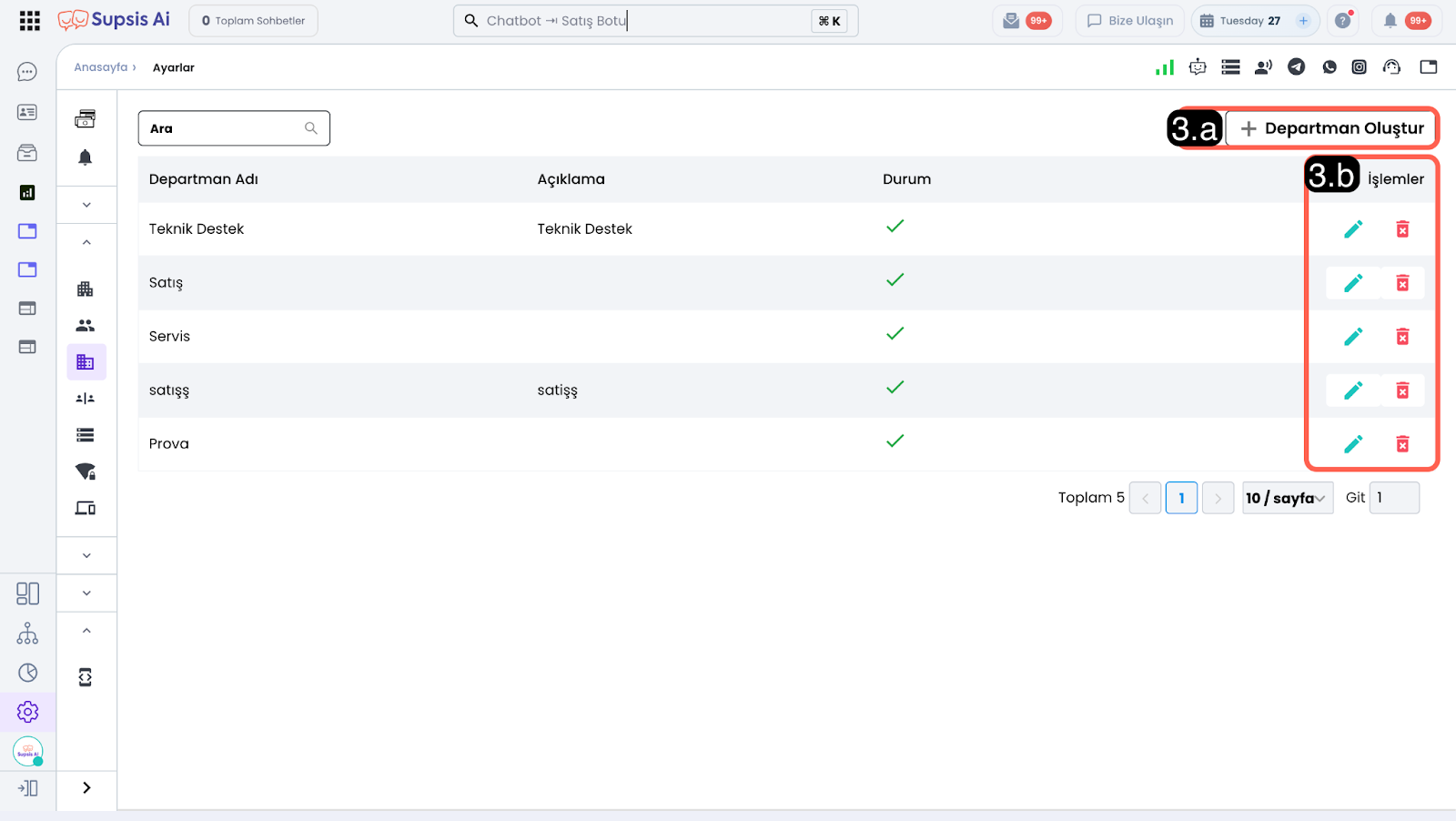
Task: Open the 10 / sayfa page size dropdown
Action: point(1287,498)
